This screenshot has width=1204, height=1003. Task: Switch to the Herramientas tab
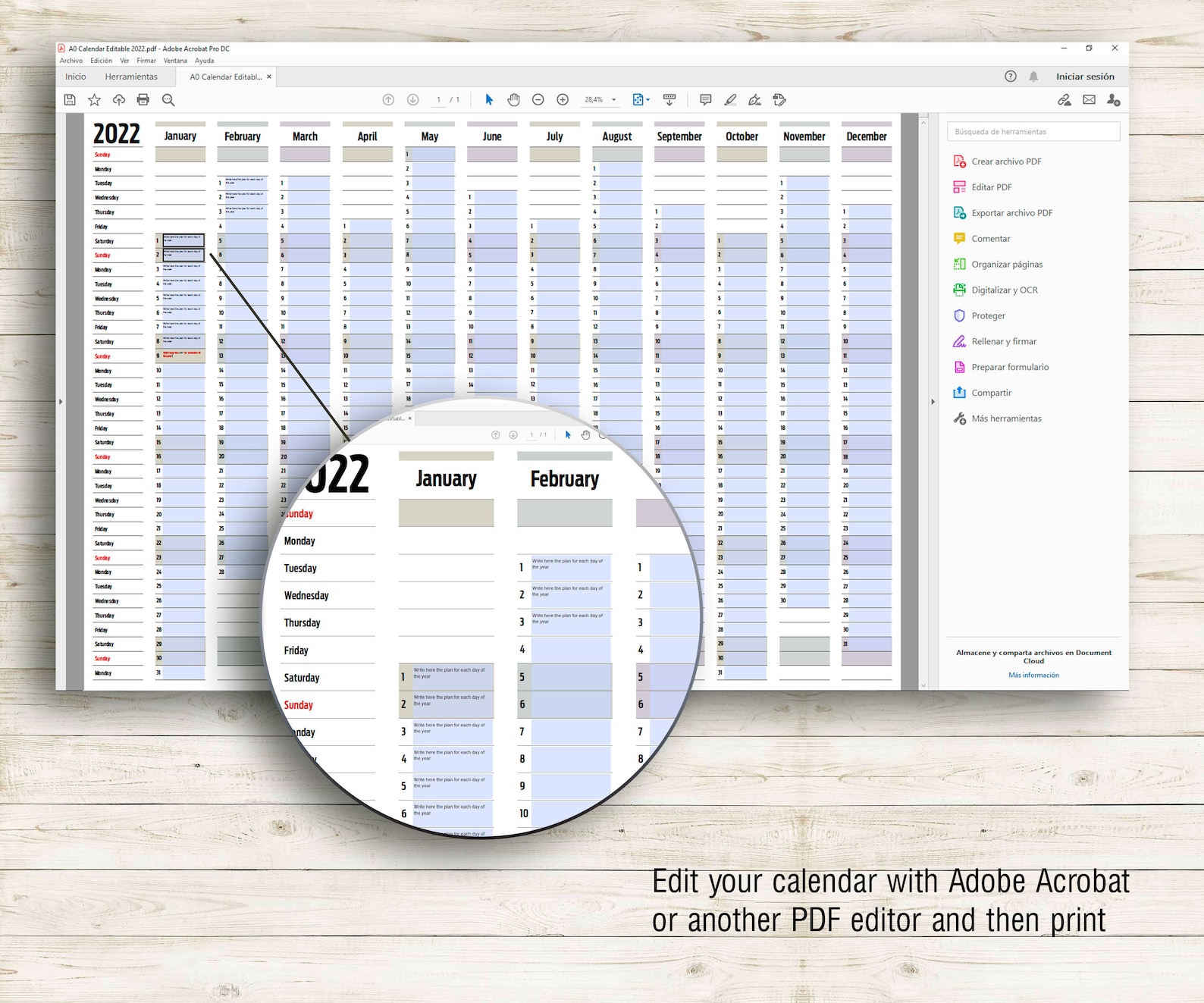click(x=131, y=77)
